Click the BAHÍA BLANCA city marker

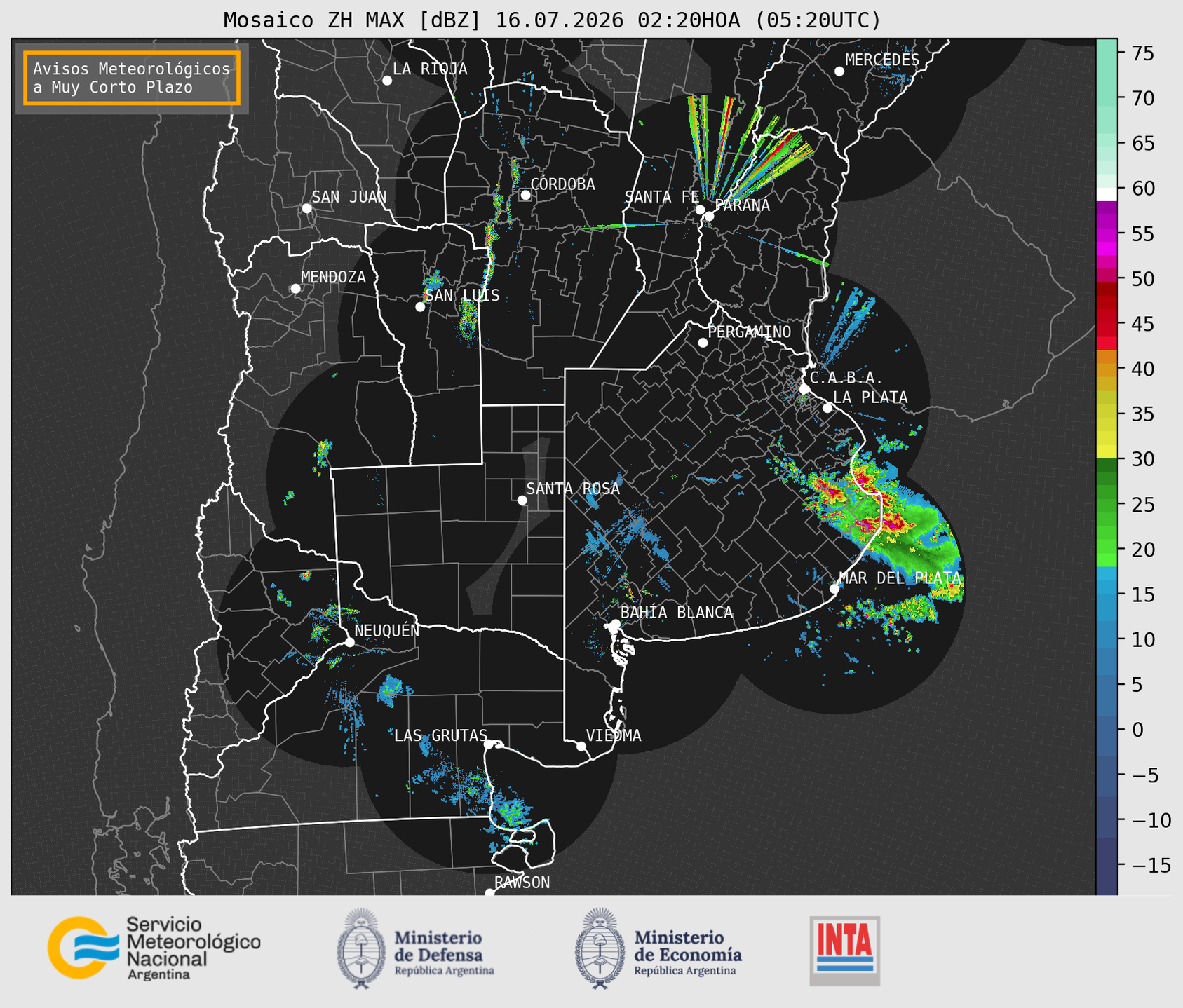615,624
